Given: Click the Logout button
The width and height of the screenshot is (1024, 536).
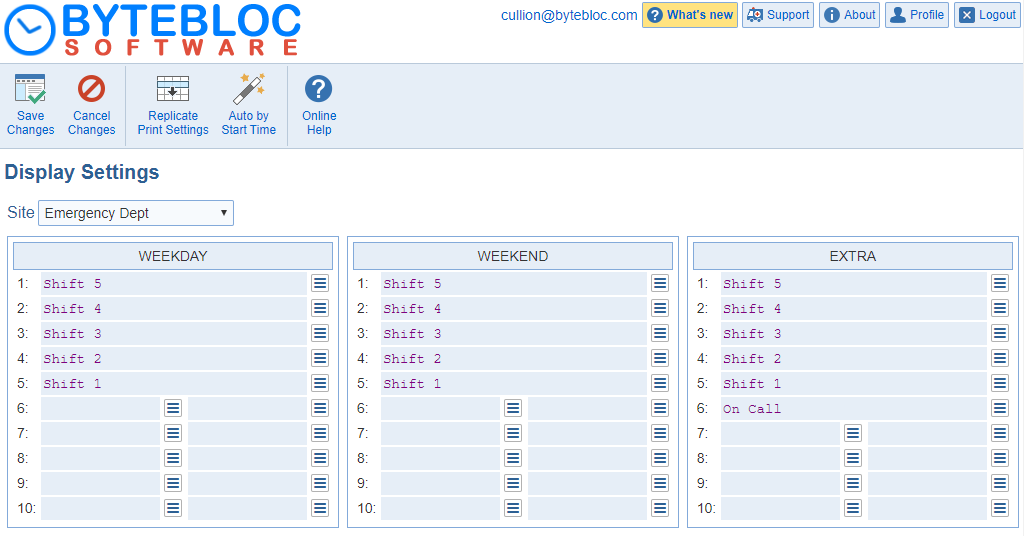Looking at the screenshot, I should point(987,15).
